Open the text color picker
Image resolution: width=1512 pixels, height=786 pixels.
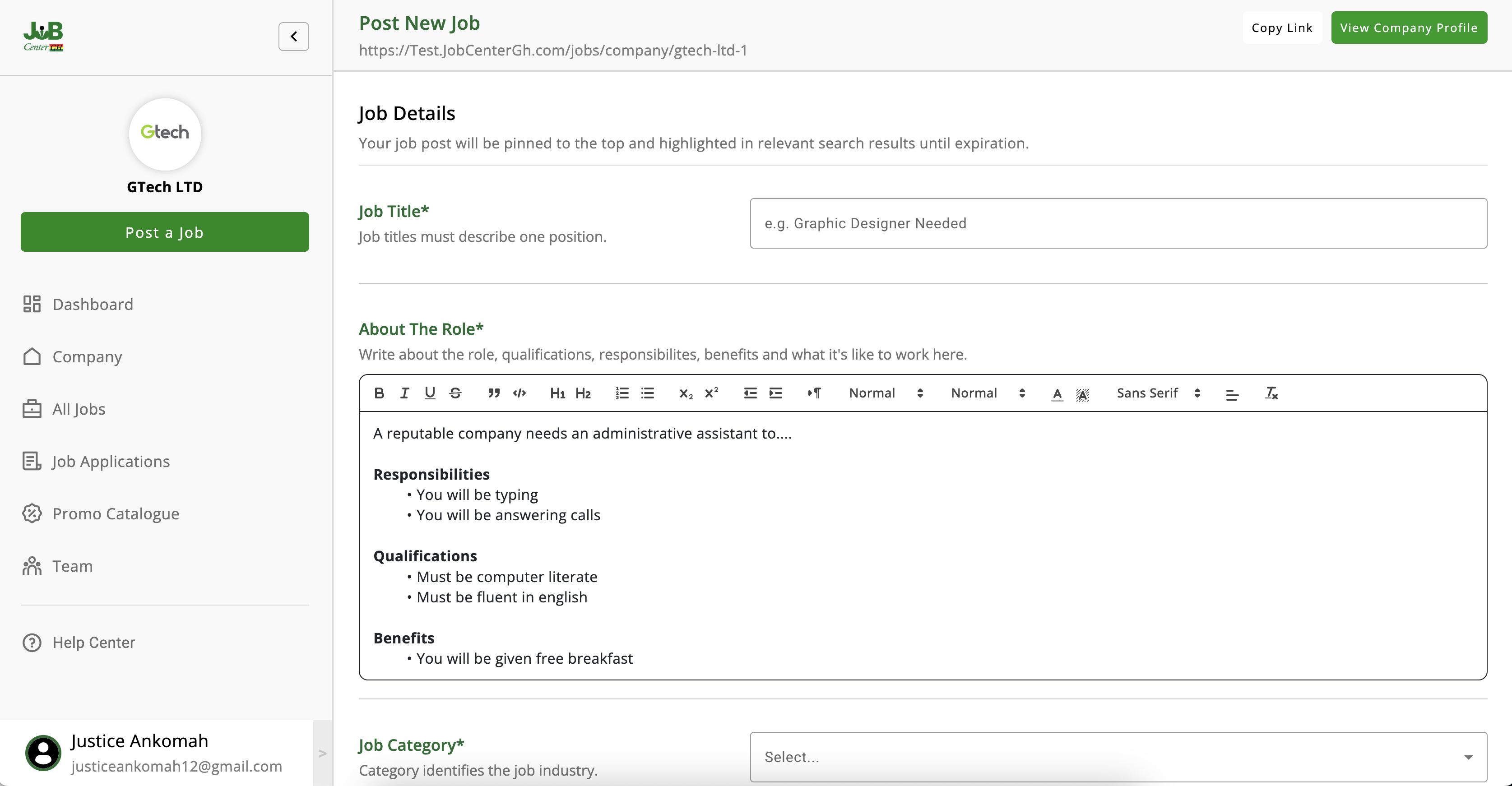pos(1057,393)
